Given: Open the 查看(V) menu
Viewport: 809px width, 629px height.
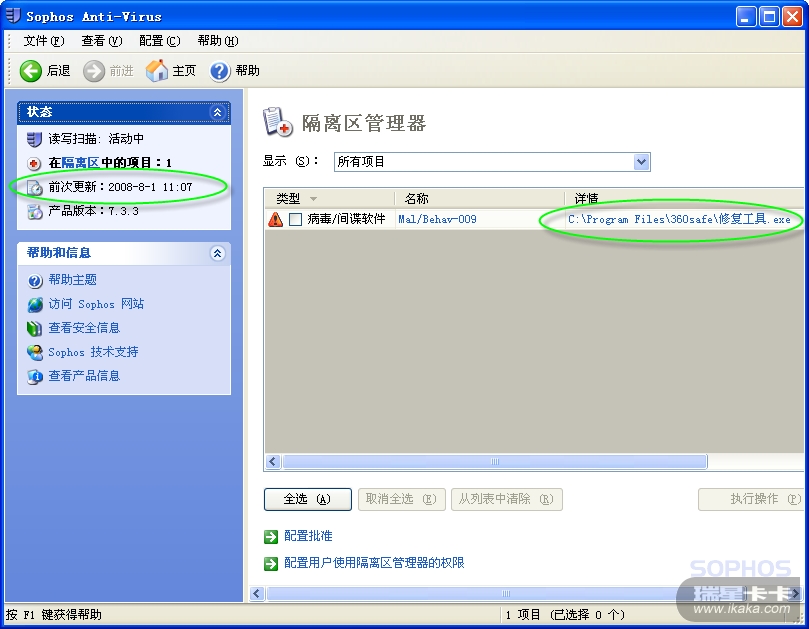Looking at the screenshot, I should [102, 41].
